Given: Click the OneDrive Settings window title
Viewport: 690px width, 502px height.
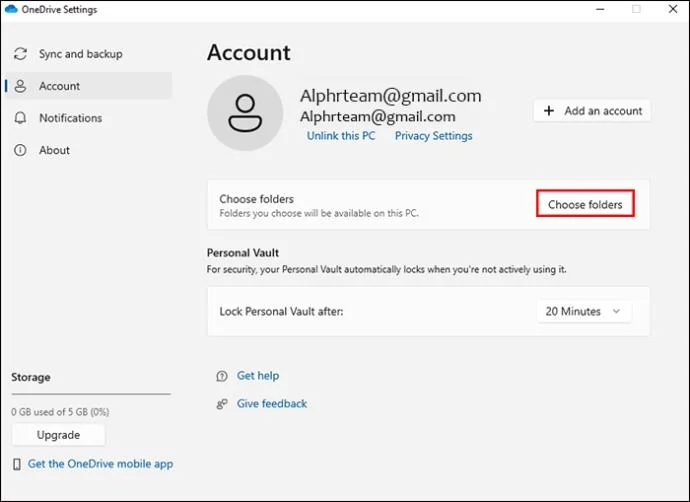Looking at the screenshot, I should click(59, 10).
